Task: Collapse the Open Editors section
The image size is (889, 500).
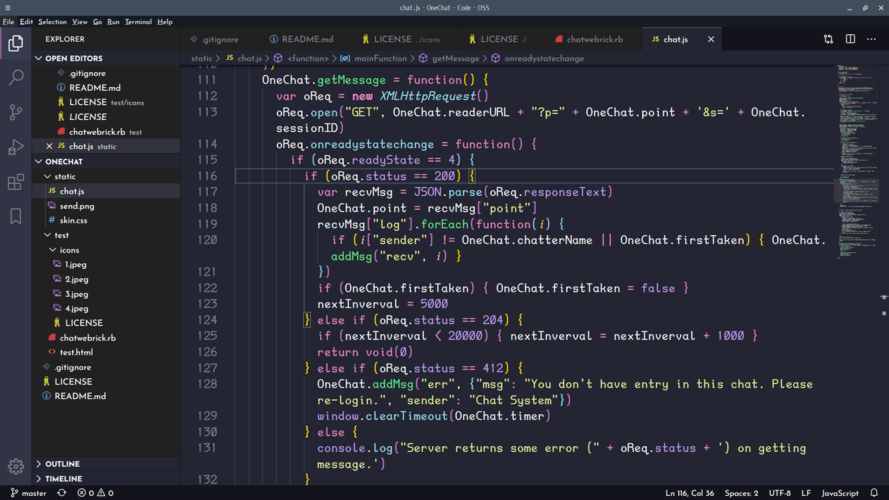Action: click(x=106, y=58)
